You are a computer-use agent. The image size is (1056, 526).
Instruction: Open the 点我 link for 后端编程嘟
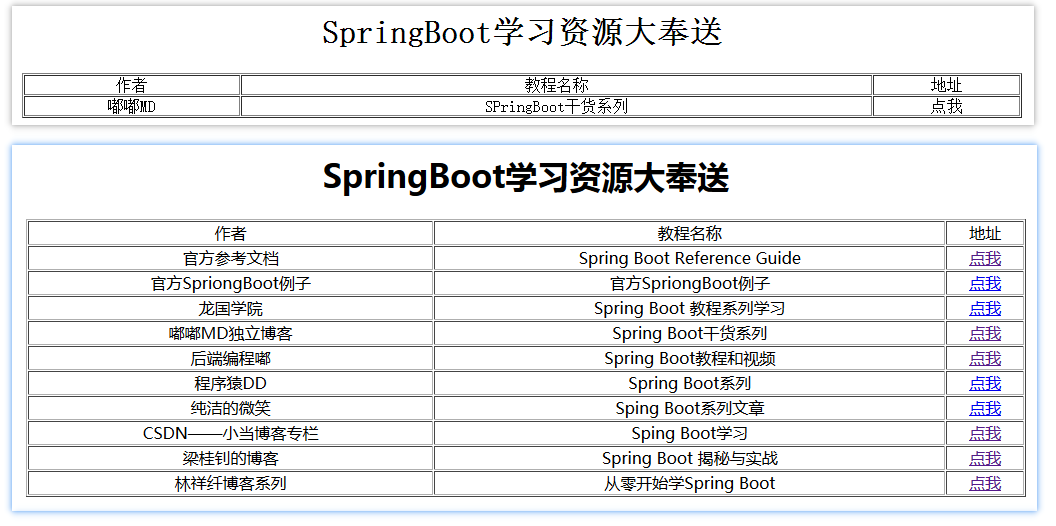(985, 358)
